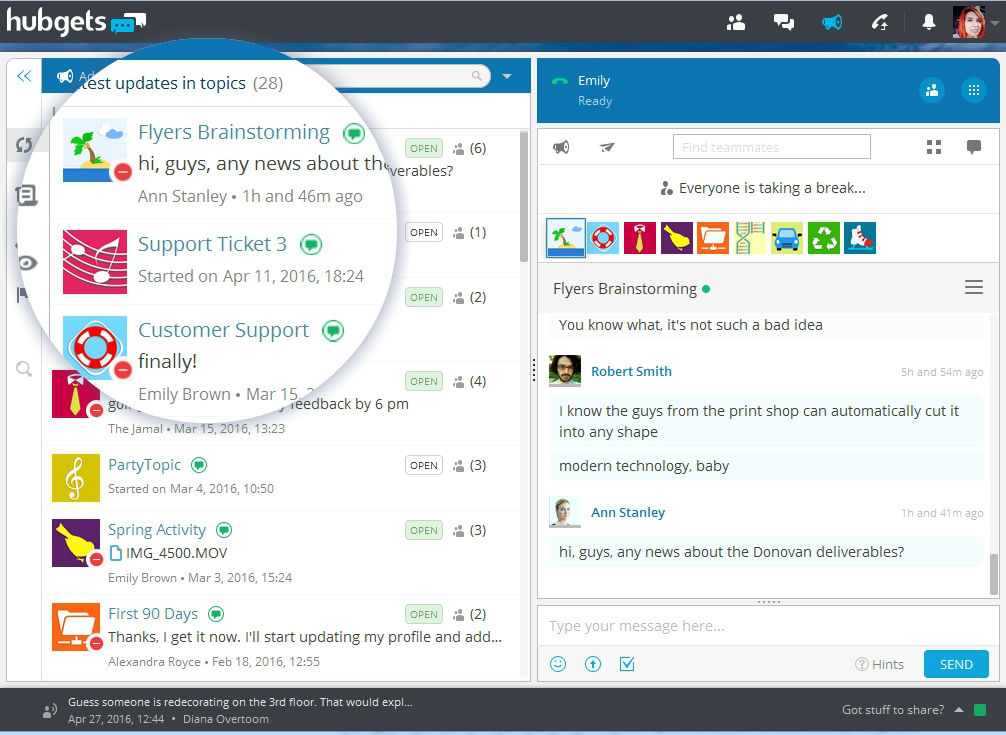Click the search field in topics header
Screen dimensions: 1006x735
[411, 76]
